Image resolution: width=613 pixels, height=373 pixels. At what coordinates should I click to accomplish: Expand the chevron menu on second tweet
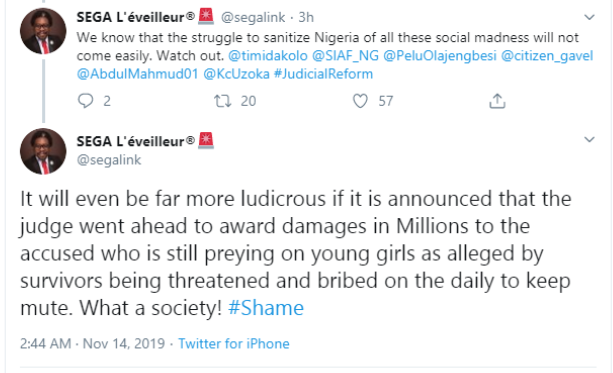pyautogui.click(x=589, y=140)
